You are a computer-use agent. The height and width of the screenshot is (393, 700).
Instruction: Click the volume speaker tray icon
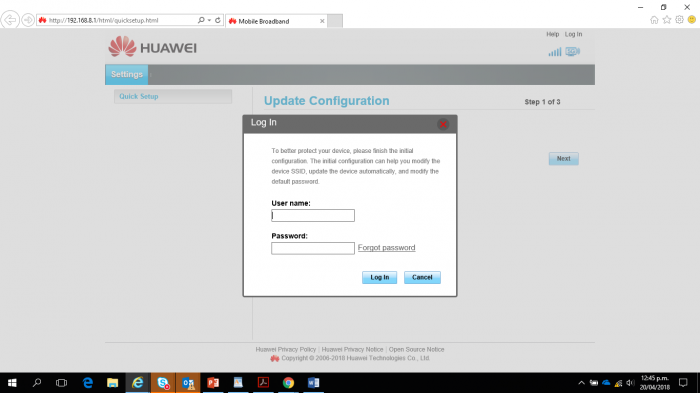(630, 383)
